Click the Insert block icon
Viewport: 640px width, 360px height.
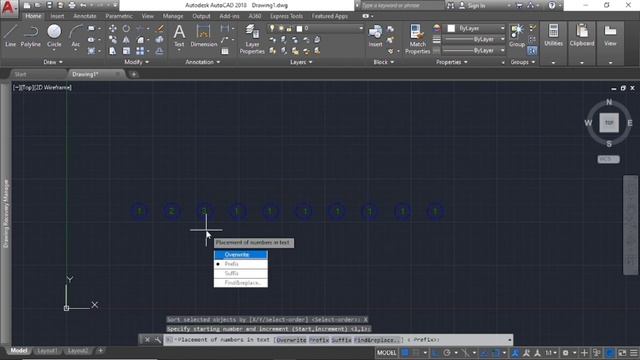(375, 36)
